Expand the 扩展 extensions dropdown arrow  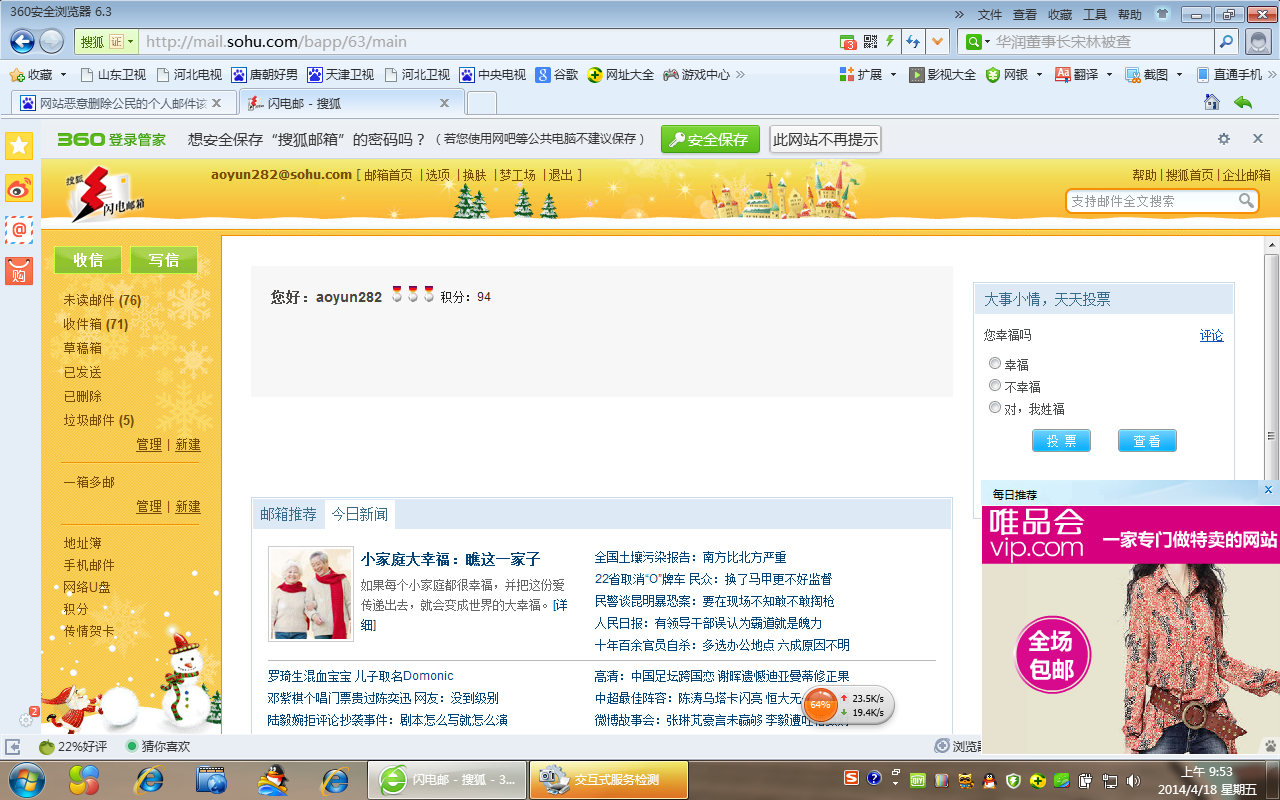click(x=892, y=75)
